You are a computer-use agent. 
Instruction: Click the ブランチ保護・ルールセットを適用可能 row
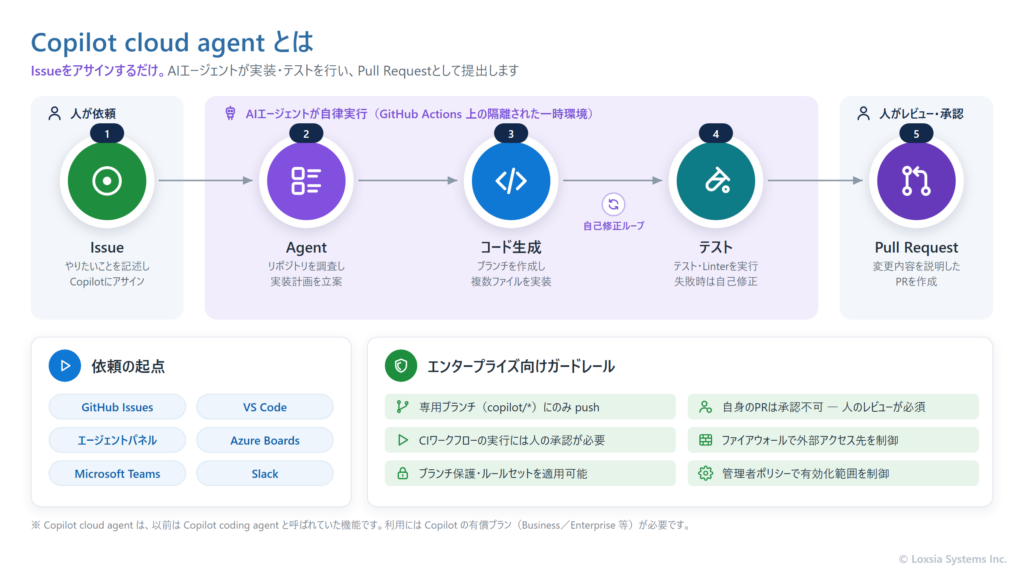click(530, 473)
